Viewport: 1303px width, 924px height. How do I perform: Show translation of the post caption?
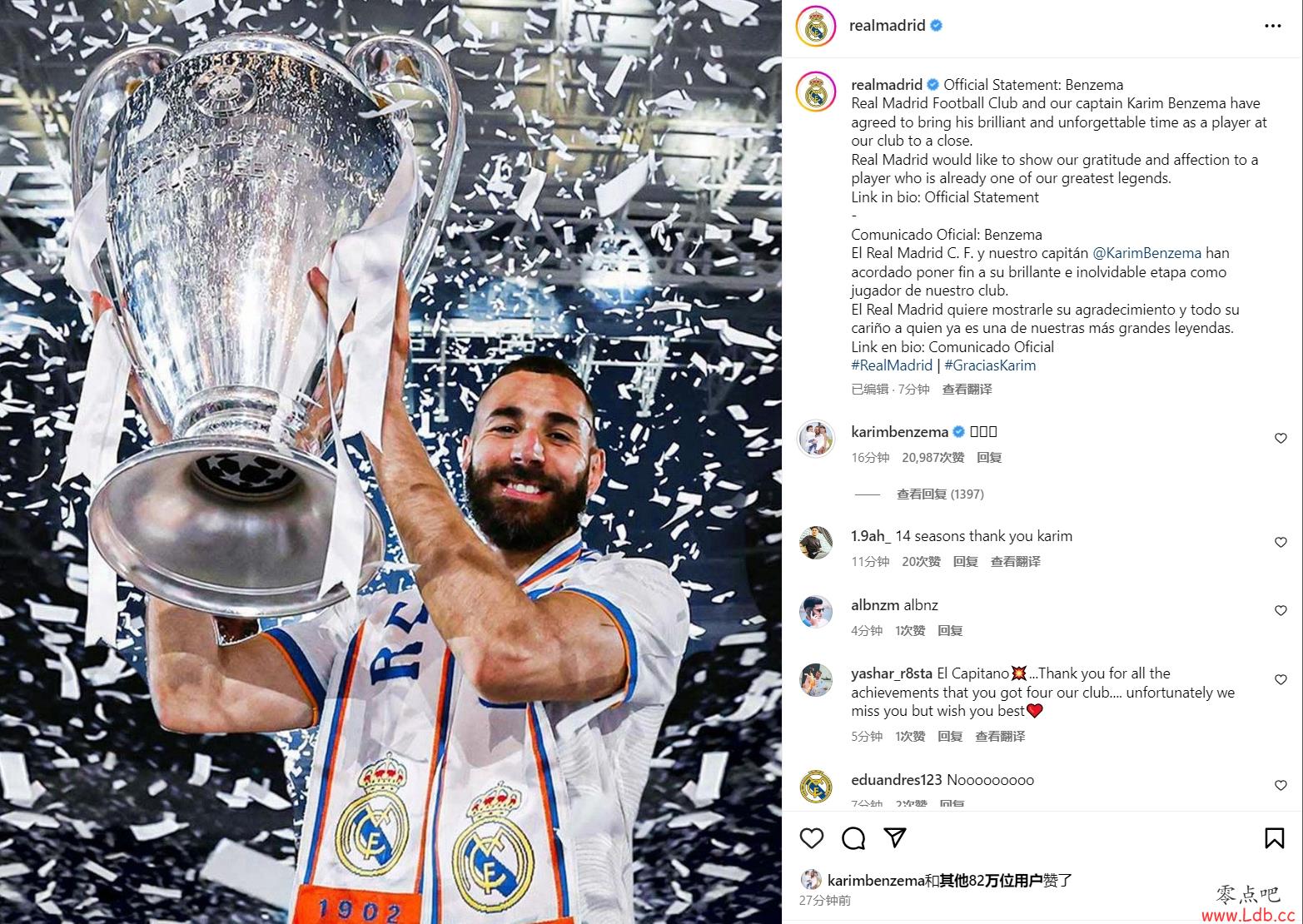967,390
